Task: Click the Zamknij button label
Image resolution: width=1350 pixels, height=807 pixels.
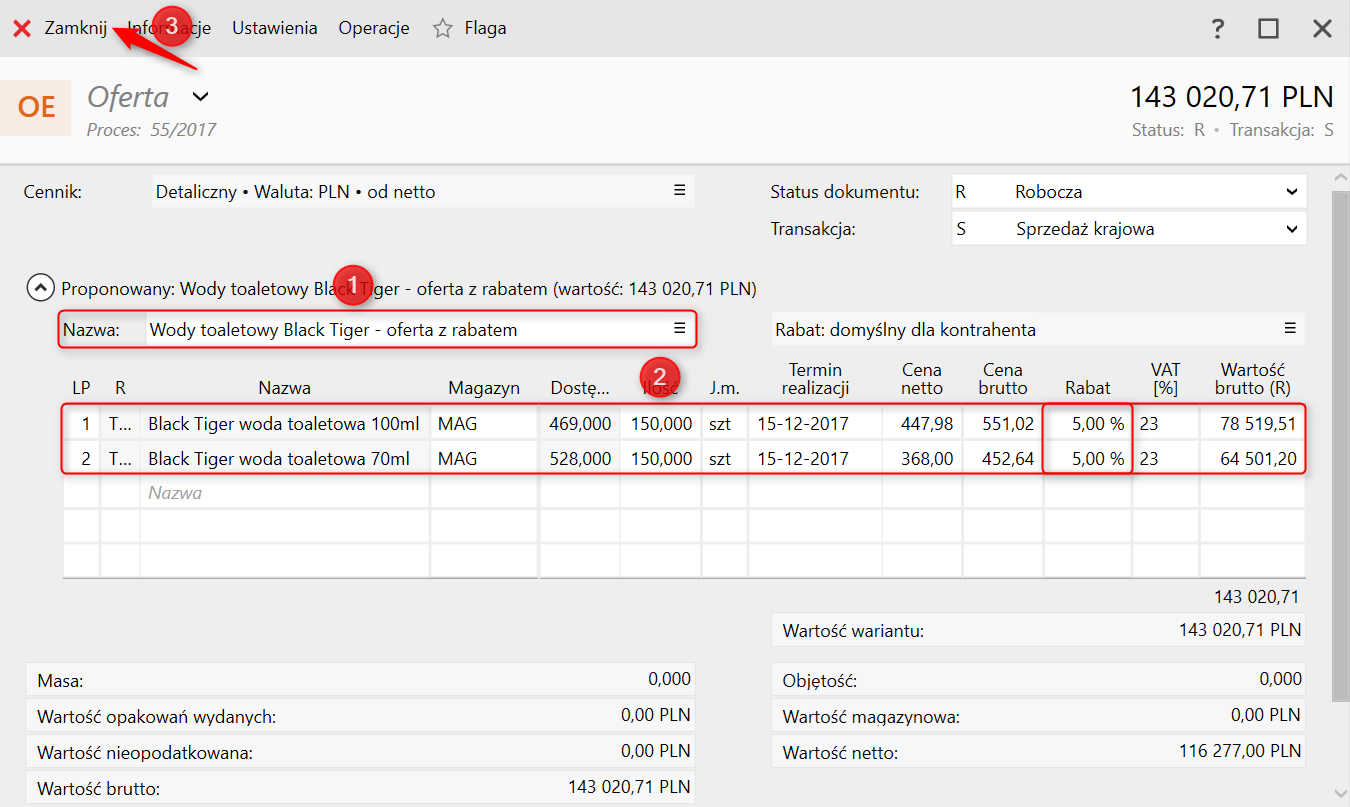Action: click(75, 28)
